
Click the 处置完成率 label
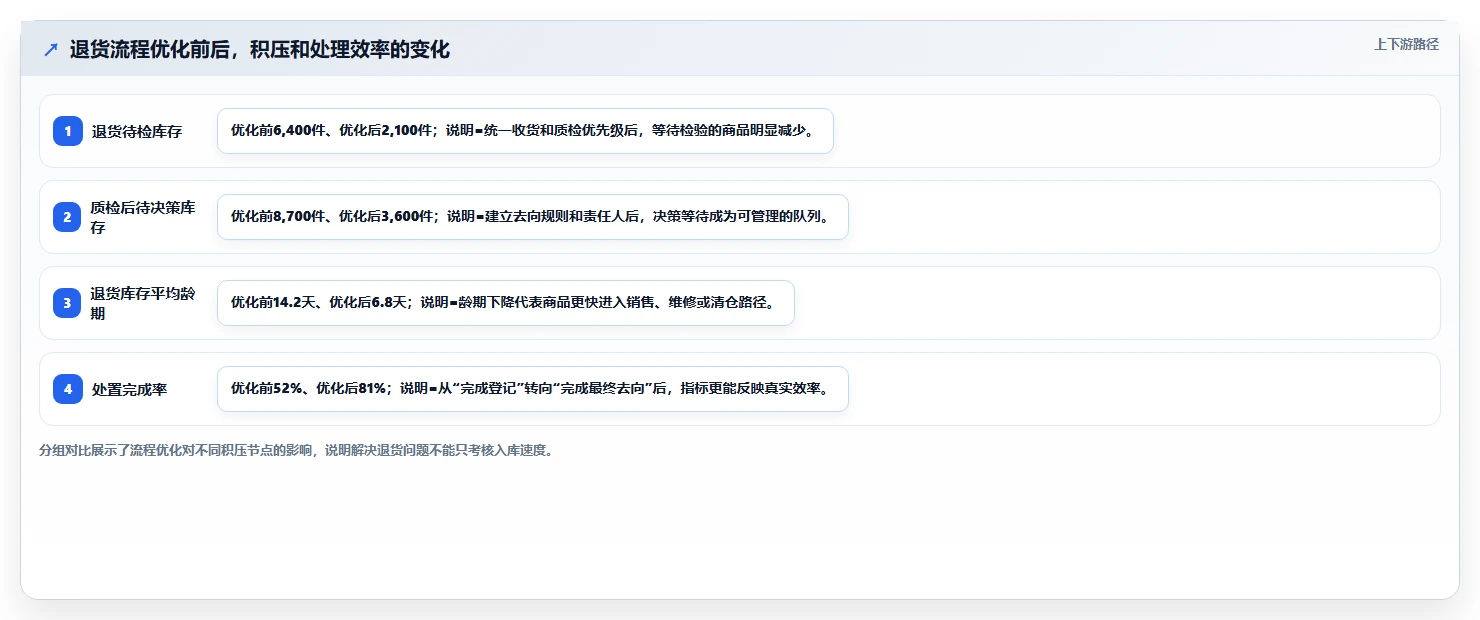coord(129,389)
